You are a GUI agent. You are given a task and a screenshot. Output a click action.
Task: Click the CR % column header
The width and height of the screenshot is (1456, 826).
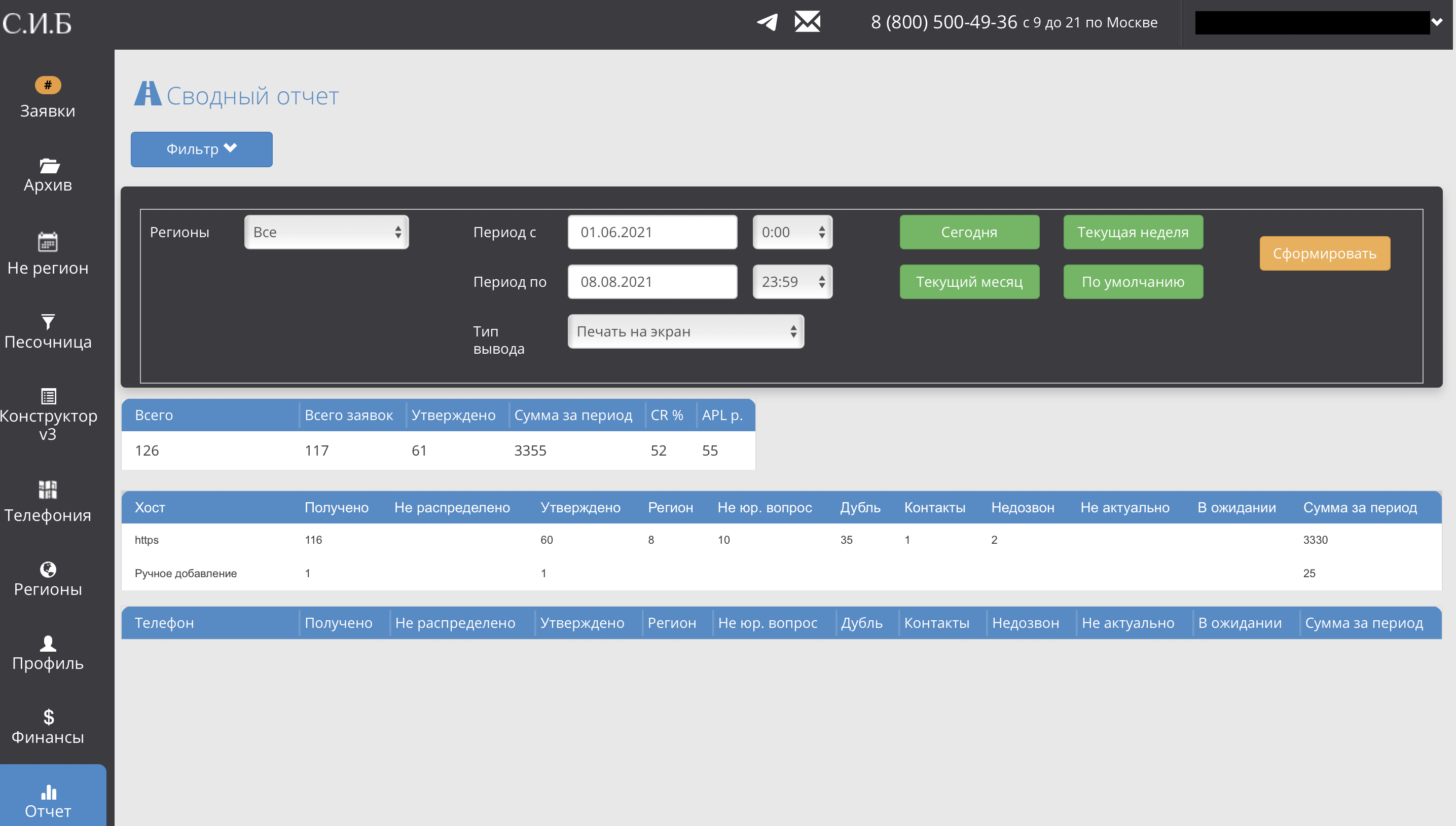click(x=667, y=415)
